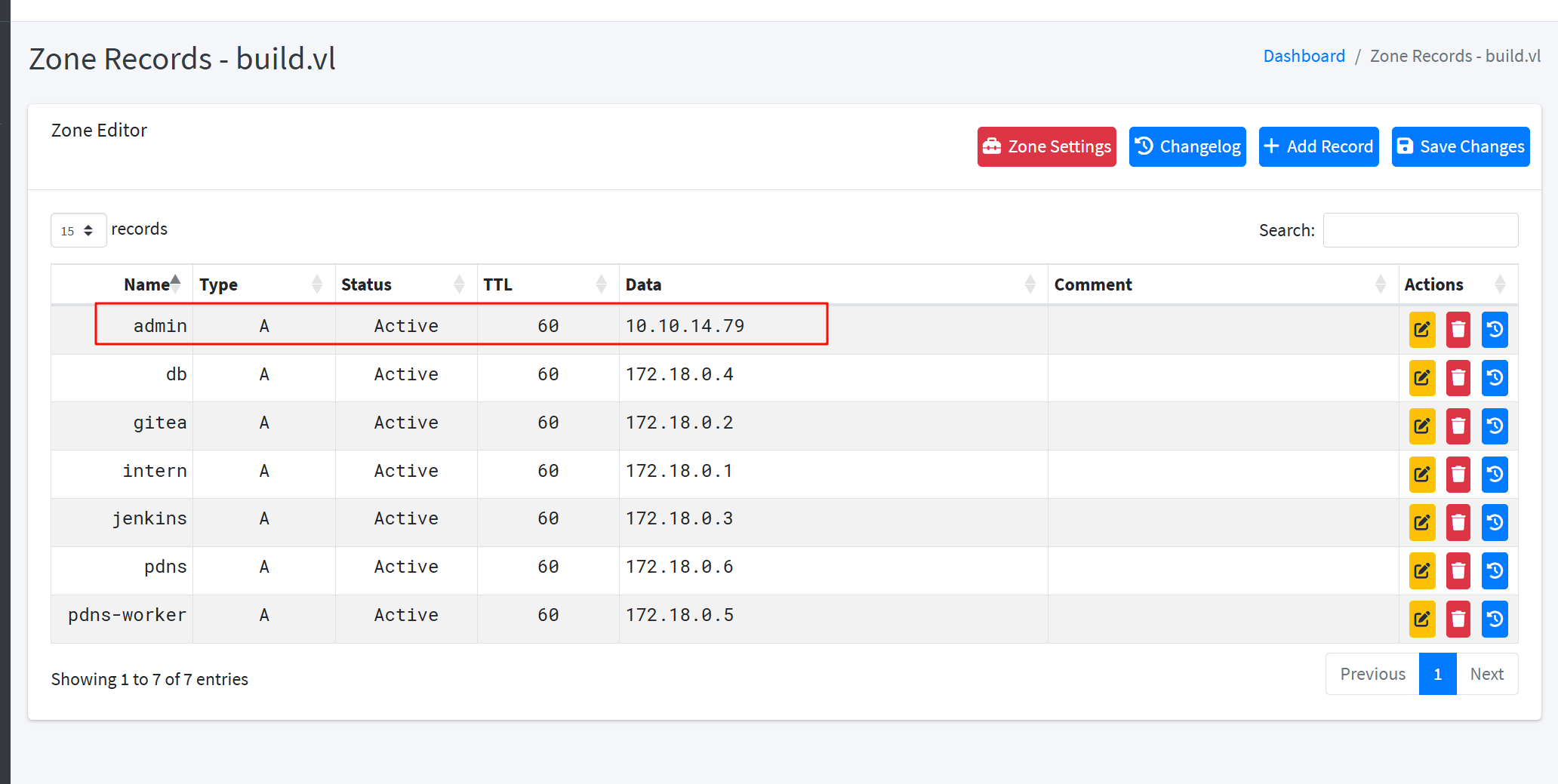Open the records per page dropdown
This screenshot has height=784, width=1558.
tap(78, 230)
